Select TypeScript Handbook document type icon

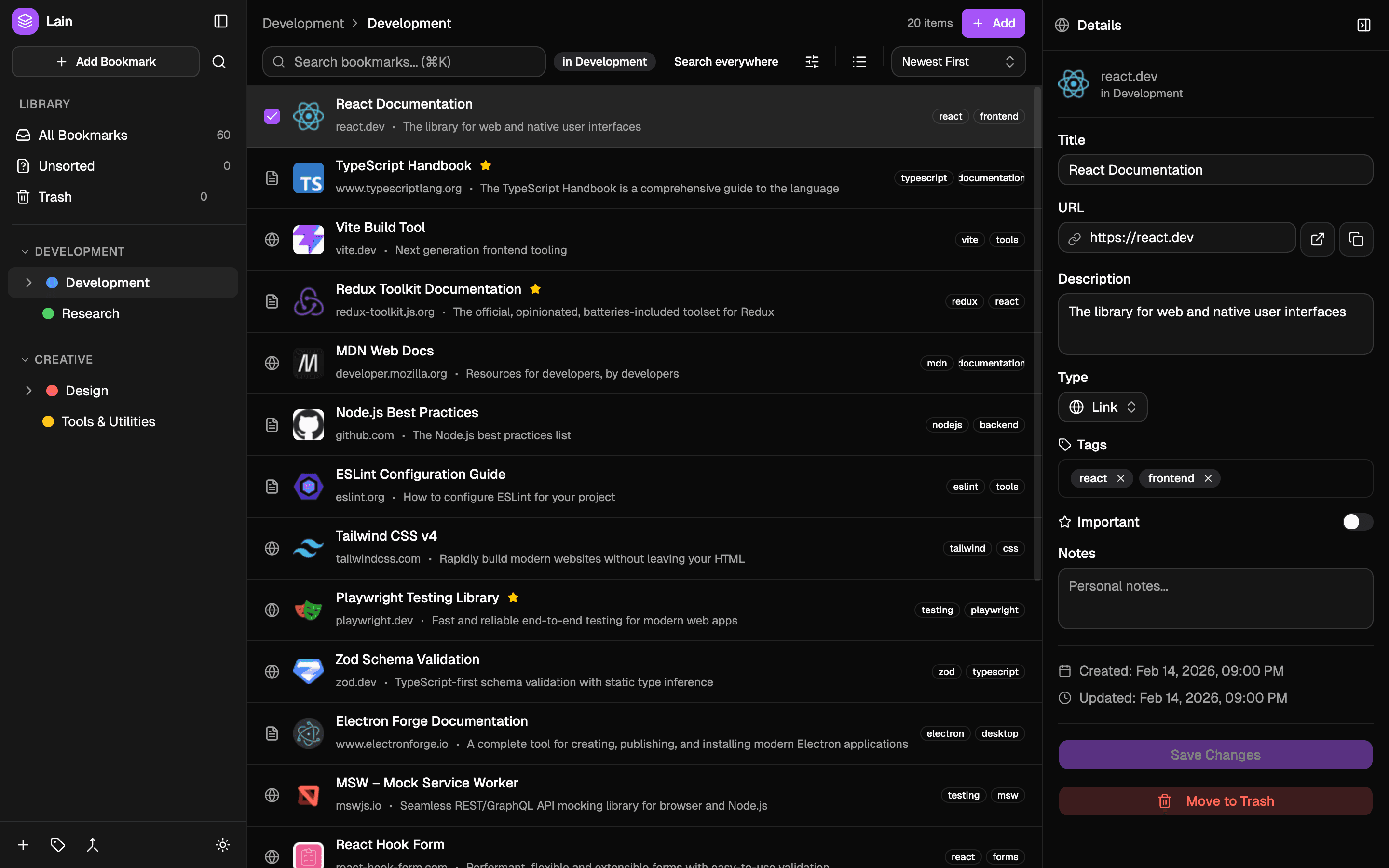click(x=272, y=178)
